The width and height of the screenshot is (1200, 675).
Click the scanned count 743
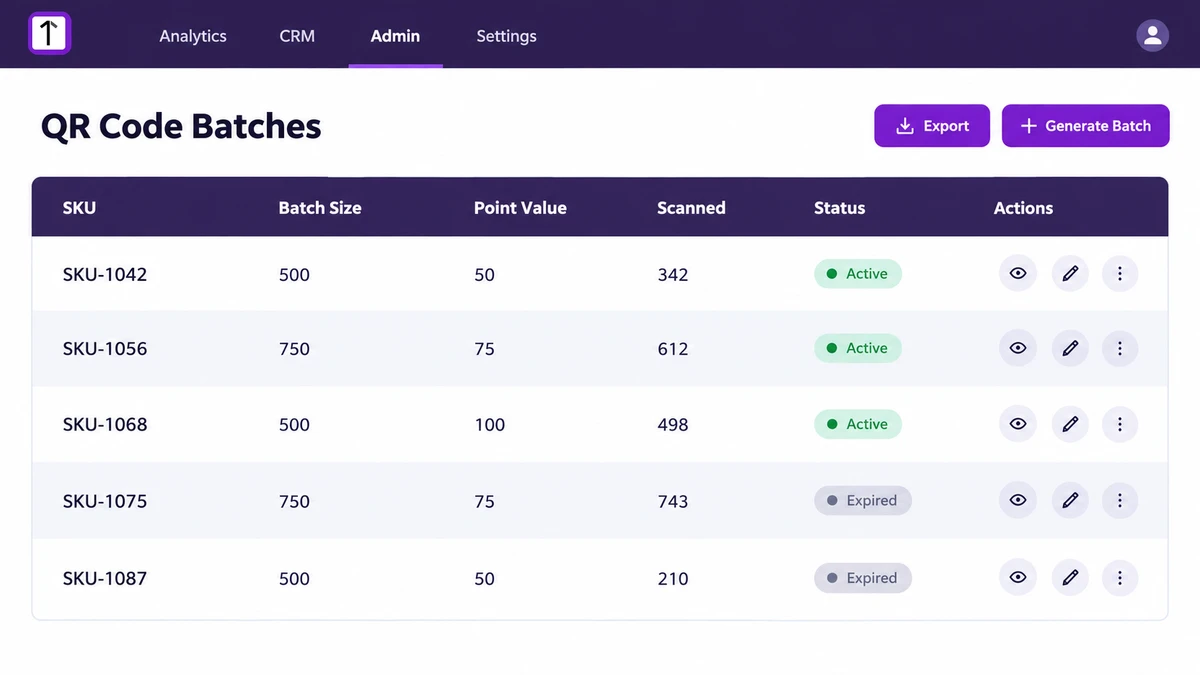pyautogui.click(x=673, y=501)
